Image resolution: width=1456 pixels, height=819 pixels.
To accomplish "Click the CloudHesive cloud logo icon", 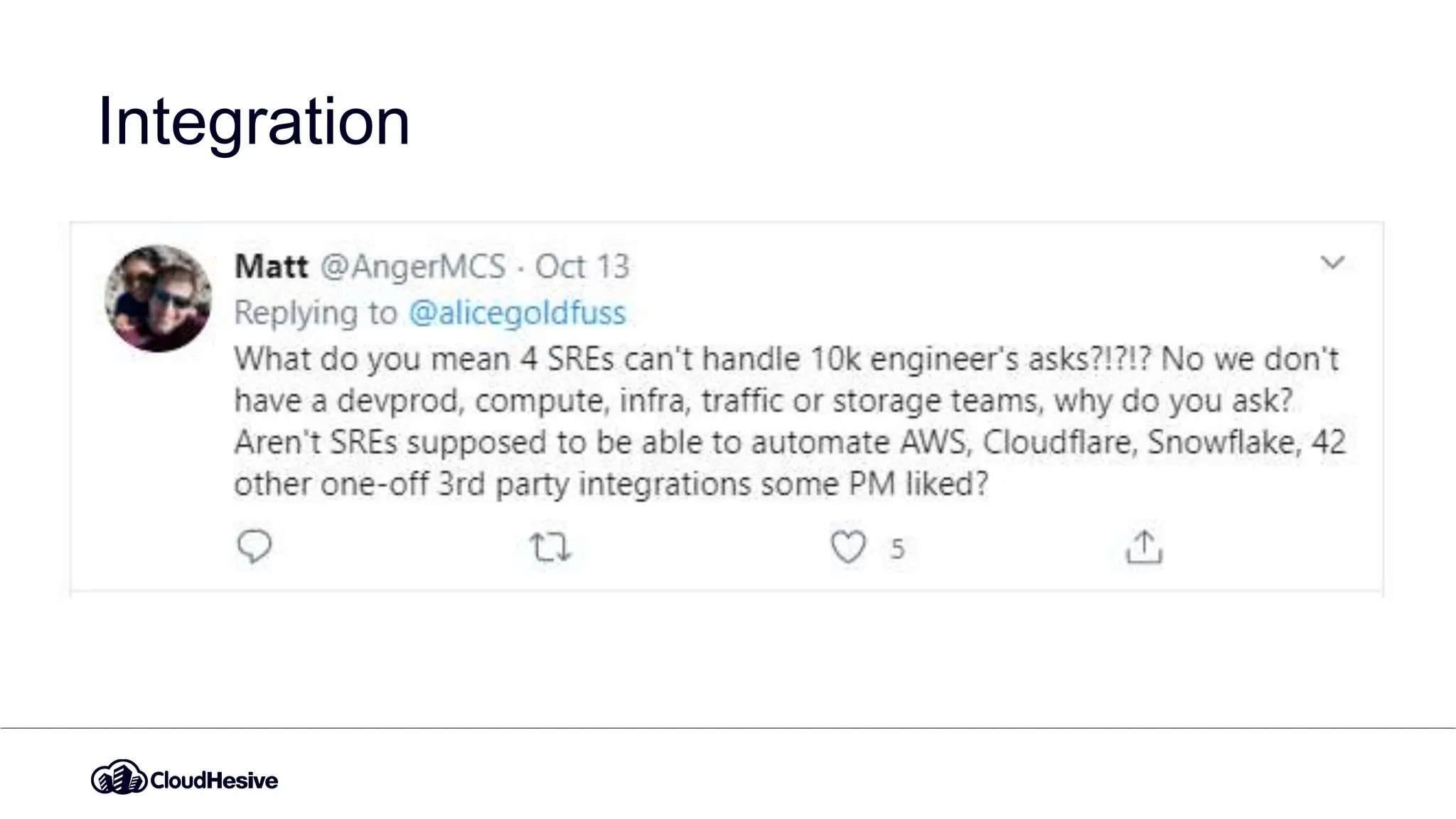I will 118,777.
